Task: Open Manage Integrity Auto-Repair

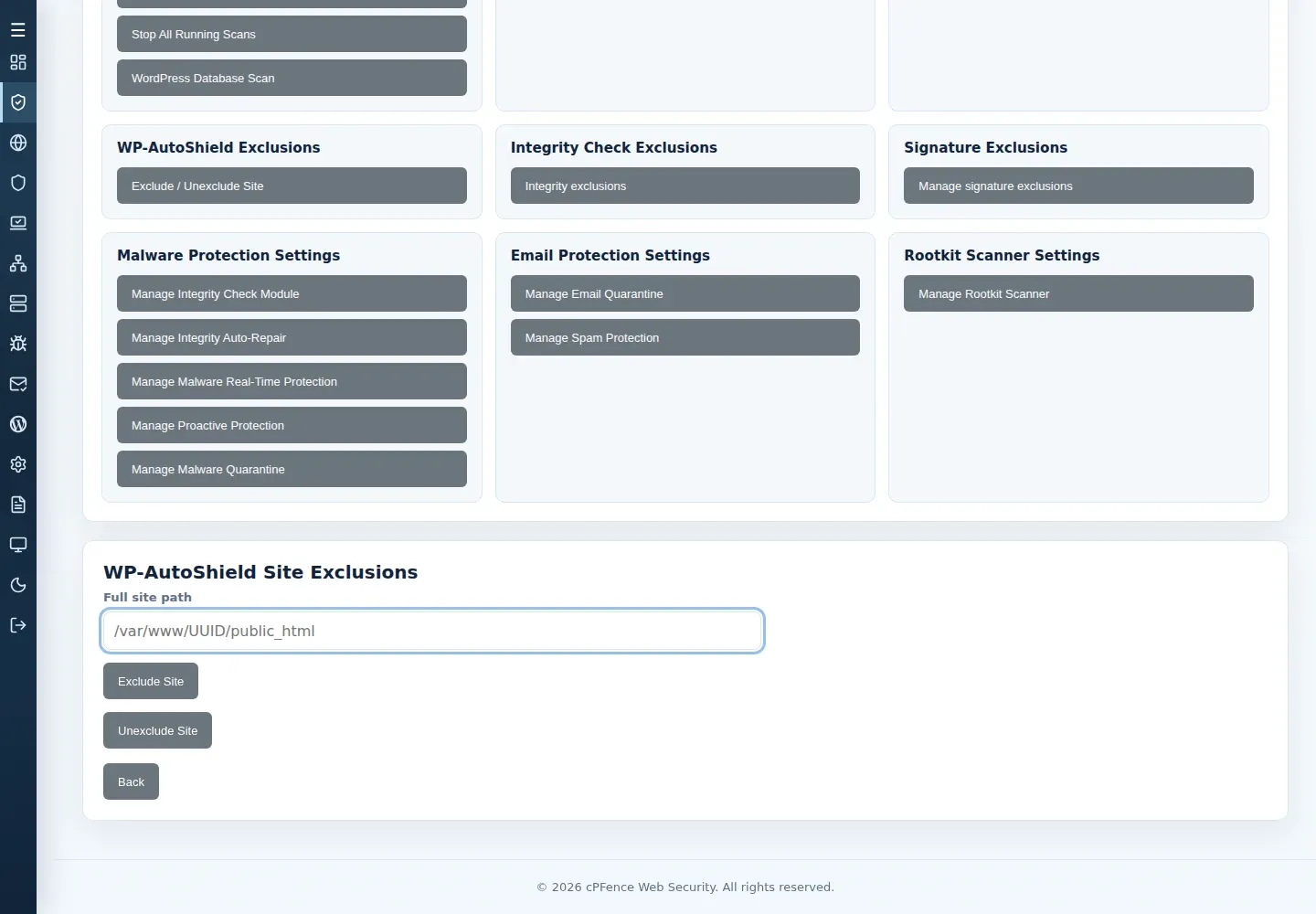Action: pos(292,337)
